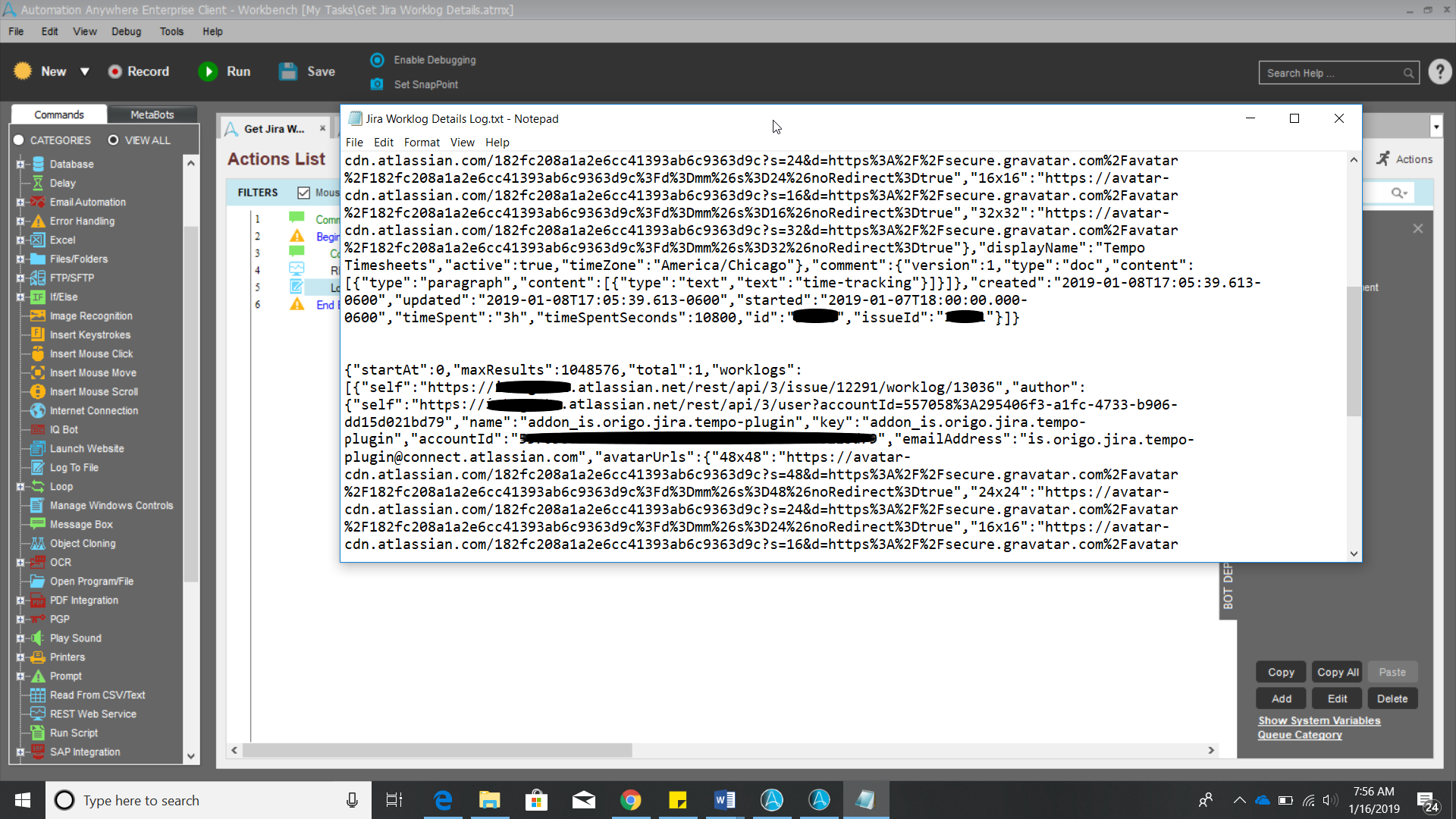Image resolution: width=1456 pixels, height=819 pixels.
Task: Open the New dropdown arrow
Action: pyautogui.click(x=85, y=71)
